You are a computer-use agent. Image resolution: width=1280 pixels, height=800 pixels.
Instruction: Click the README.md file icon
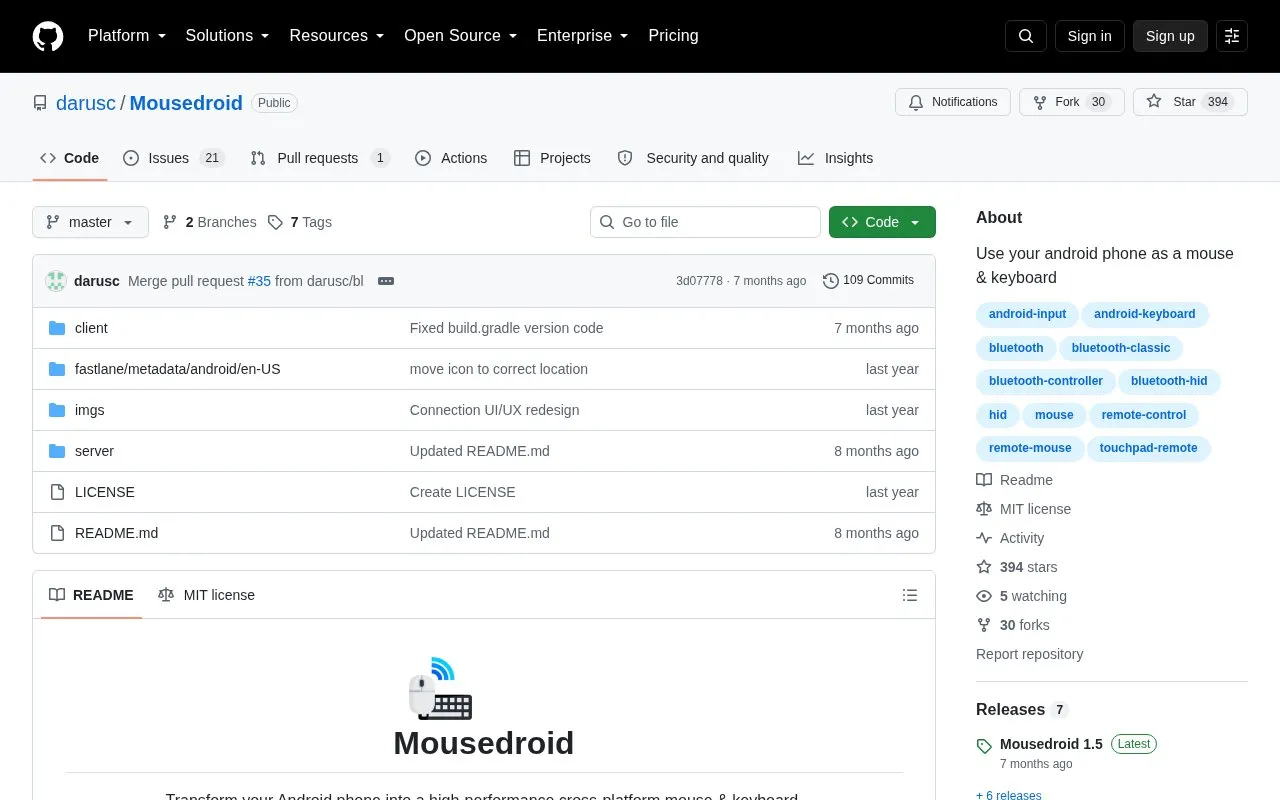[x=57, y=533]
